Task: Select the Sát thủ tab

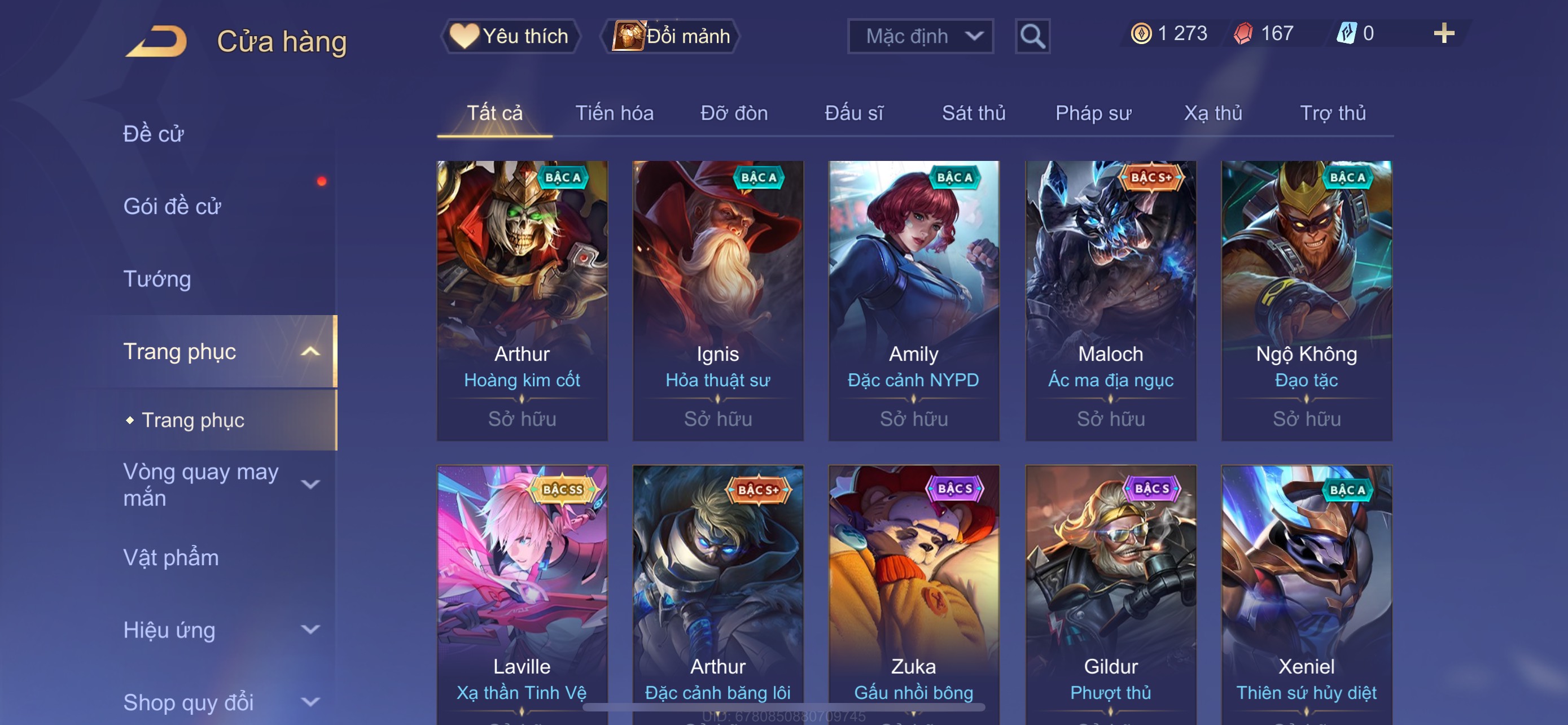Action: click(x=973, y=113)
